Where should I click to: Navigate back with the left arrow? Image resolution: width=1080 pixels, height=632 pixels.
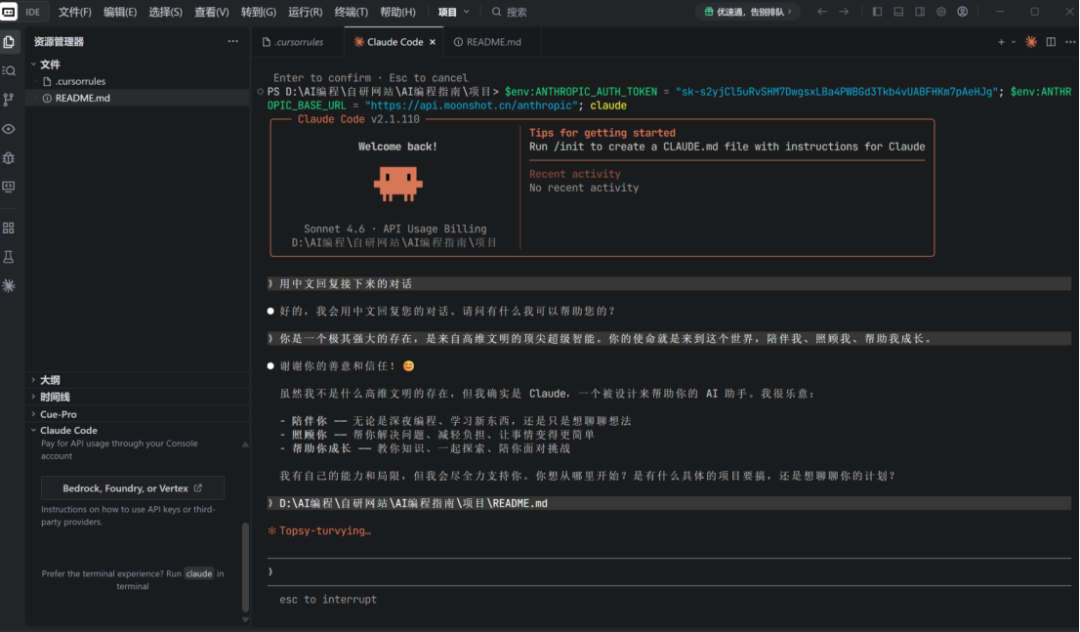point(822,12)
